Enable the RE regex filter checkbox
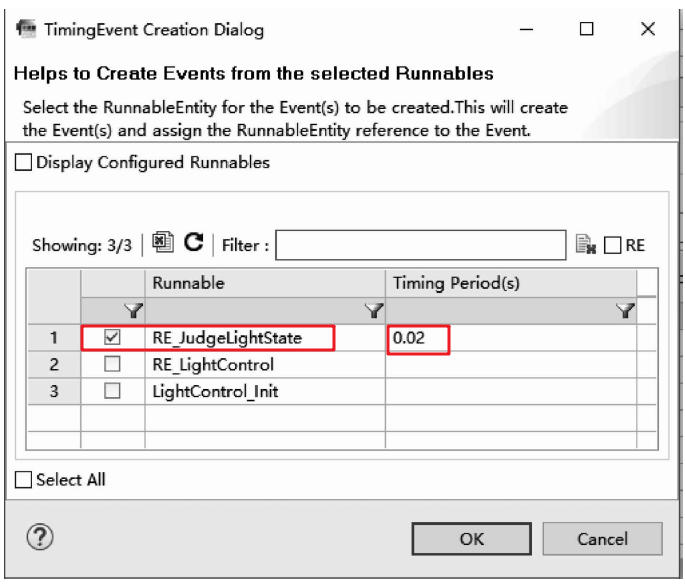This screenshot has width=685, height=587. (x=614, y=245)
